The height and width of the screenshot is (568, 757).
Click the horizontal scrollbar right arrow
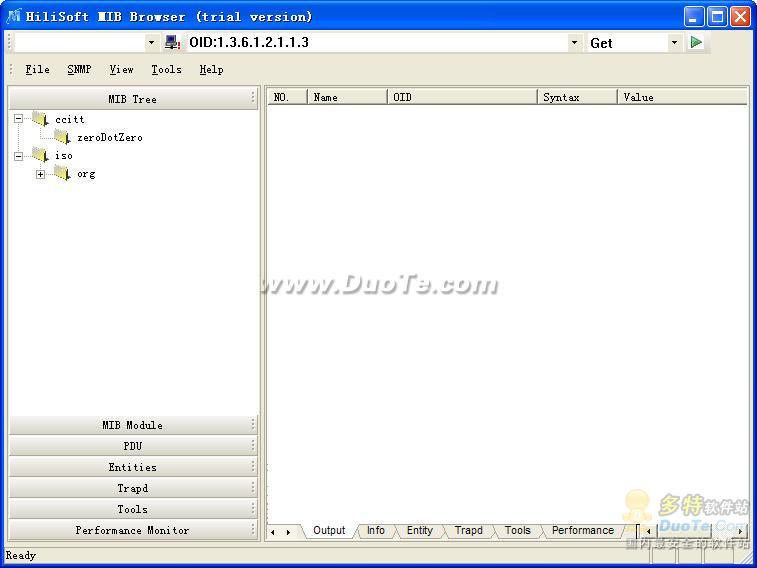coord(740,531)
